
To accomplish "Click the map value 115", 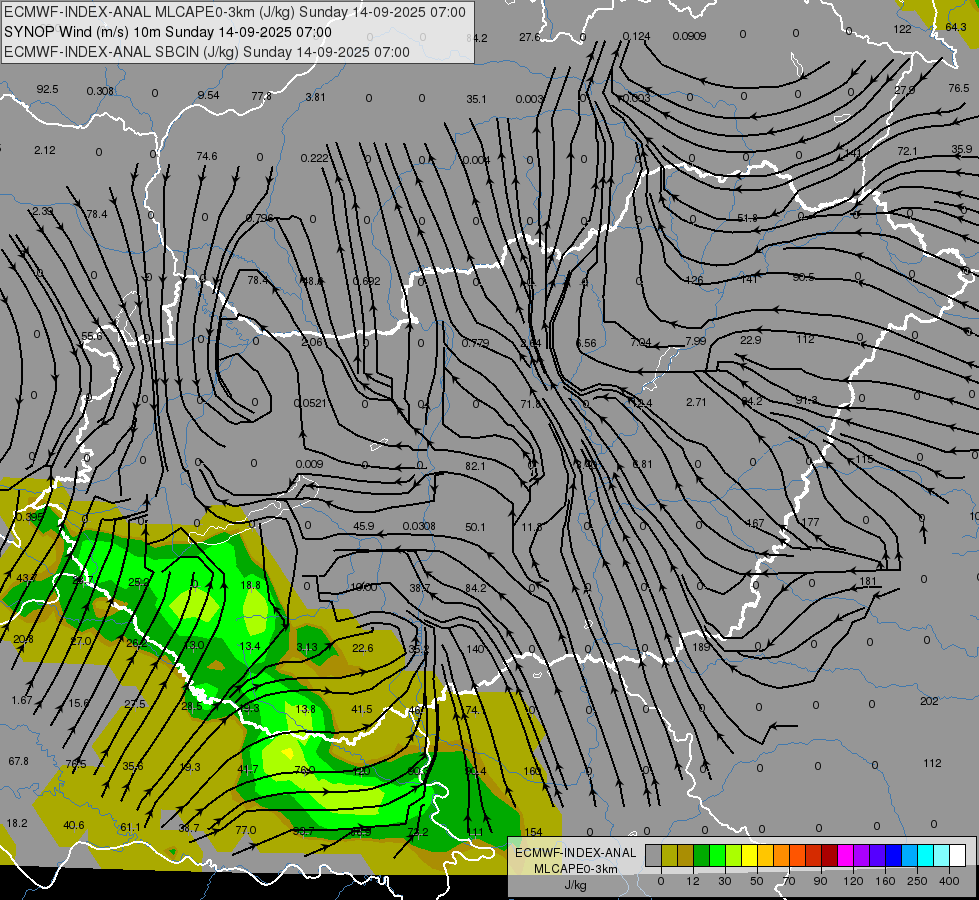I will (x=865, y=459).
